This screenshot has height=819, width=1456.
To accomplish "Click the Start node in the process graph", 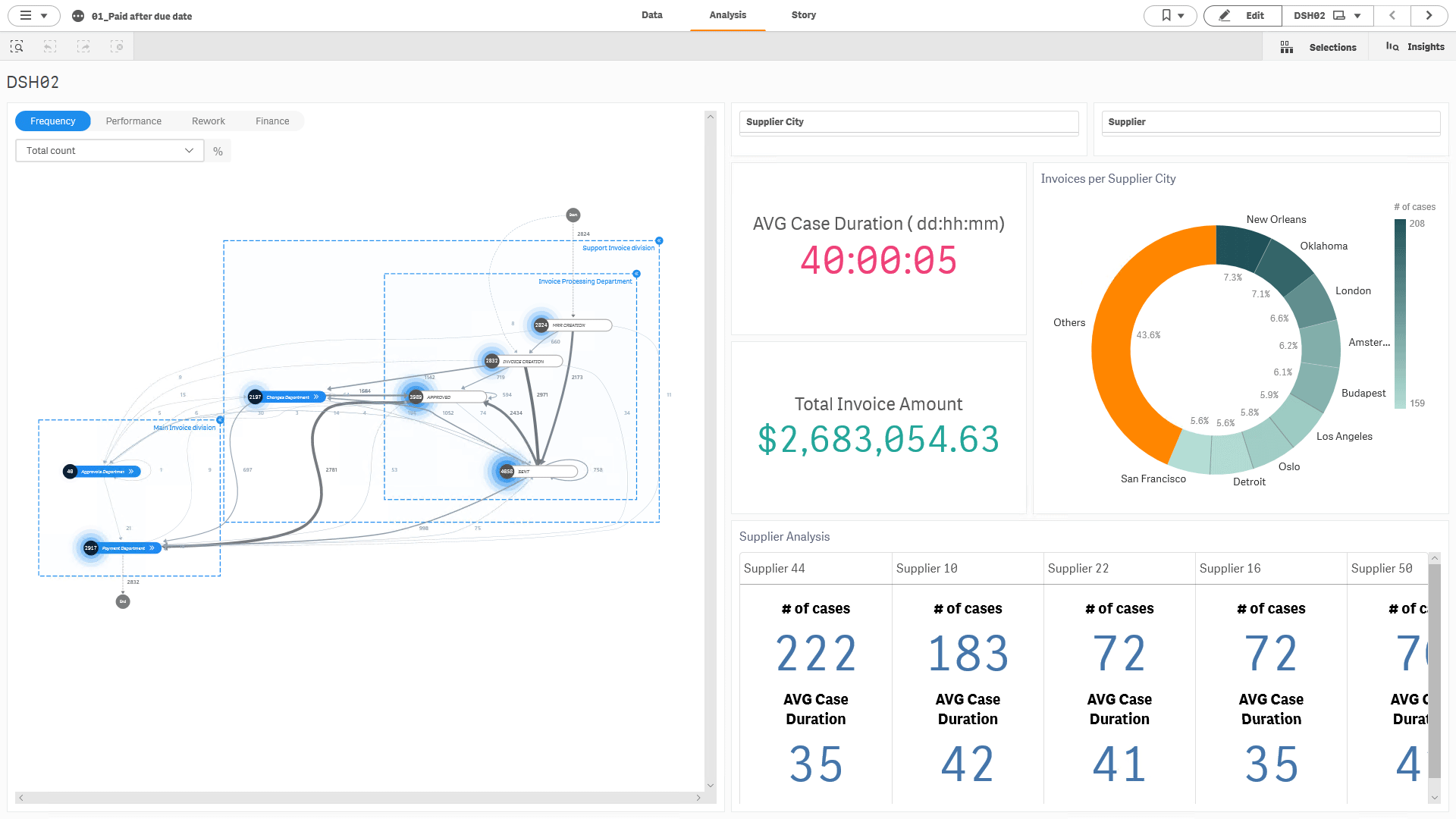I will (x=573, y=215).
